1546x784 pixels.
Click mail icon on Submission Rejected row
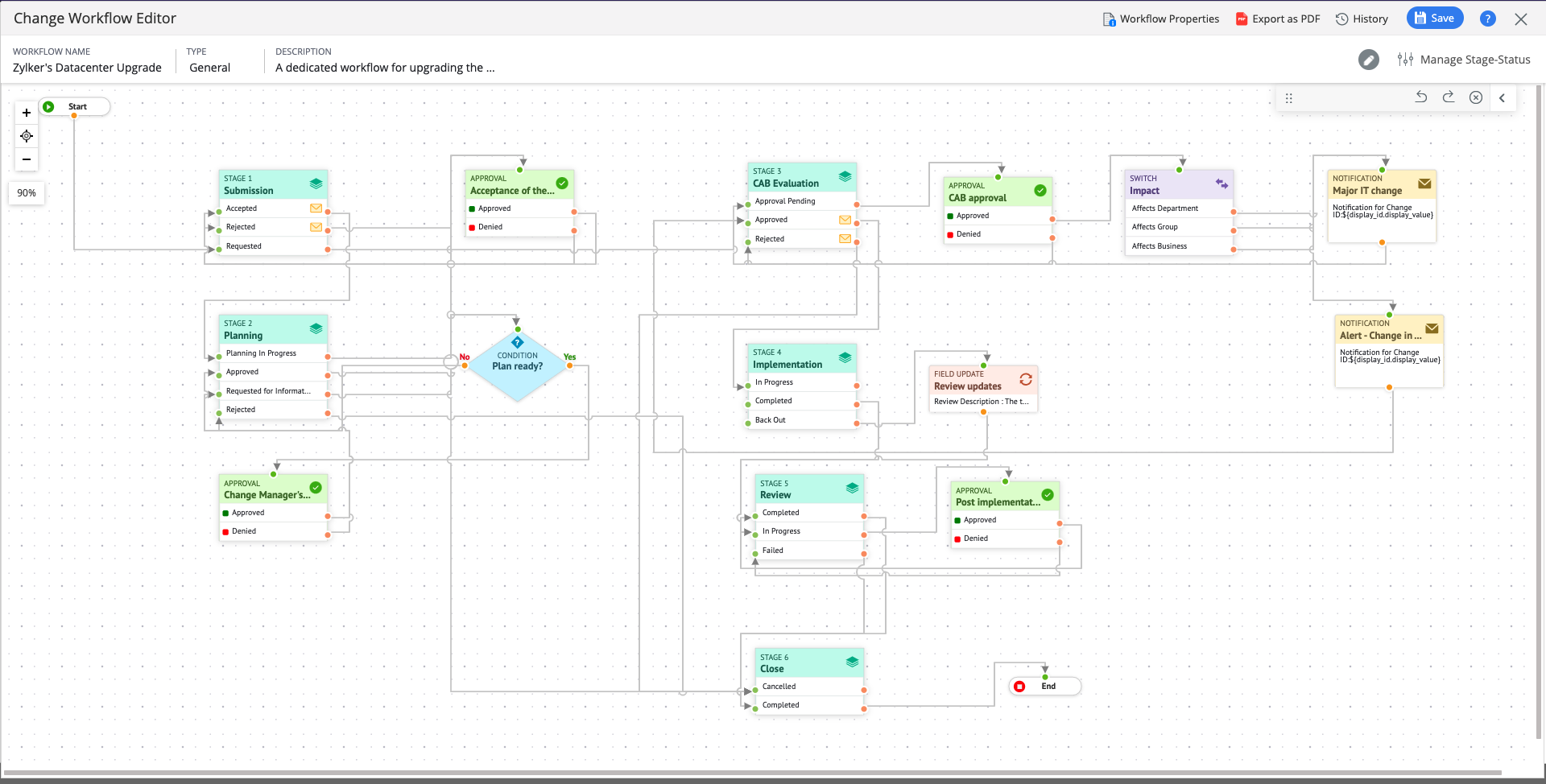click(316, 227)
